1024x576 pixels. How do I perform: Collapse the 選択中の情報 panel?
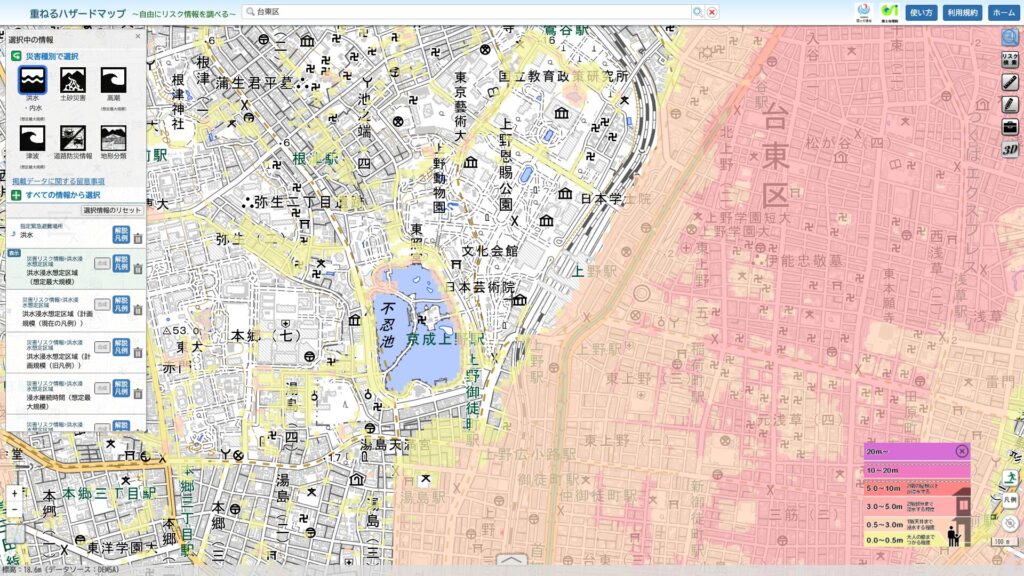138,35
